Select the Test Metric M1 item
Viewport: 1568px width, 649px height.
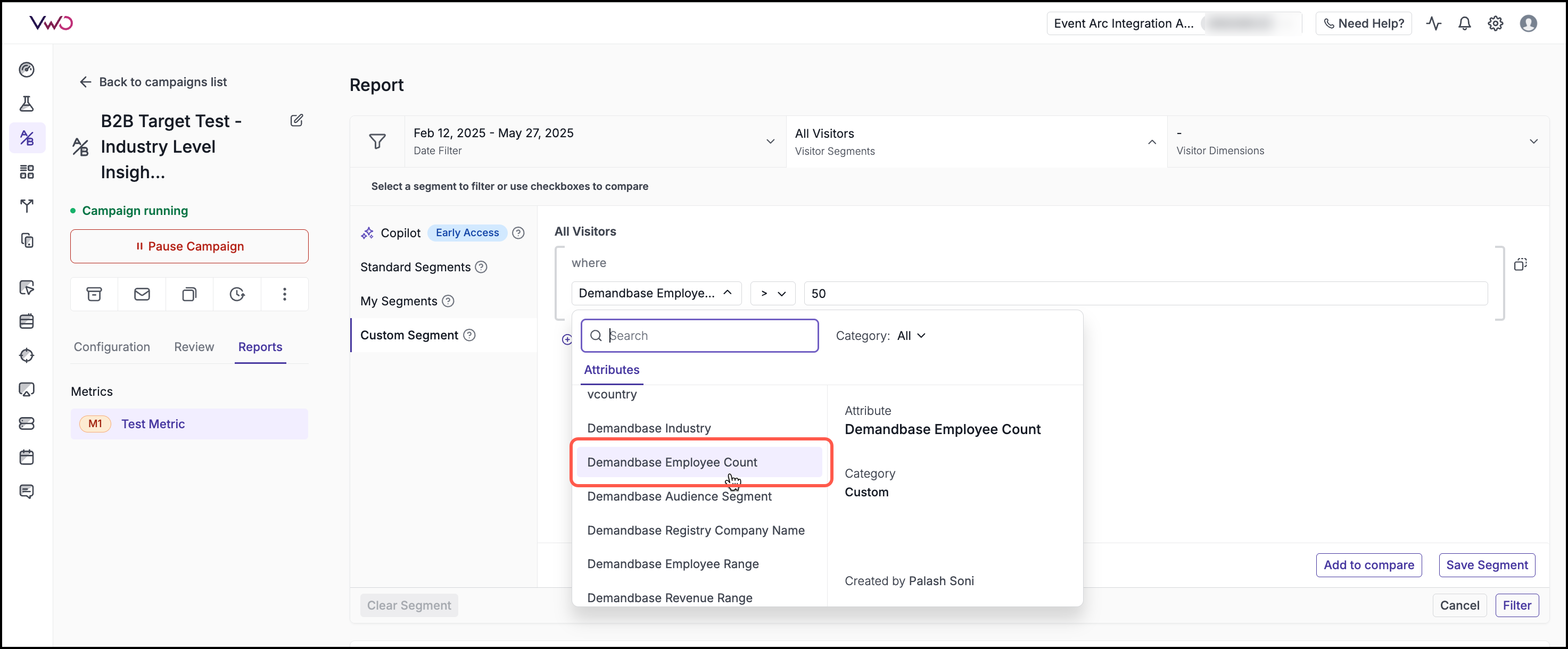click(189, 424)
